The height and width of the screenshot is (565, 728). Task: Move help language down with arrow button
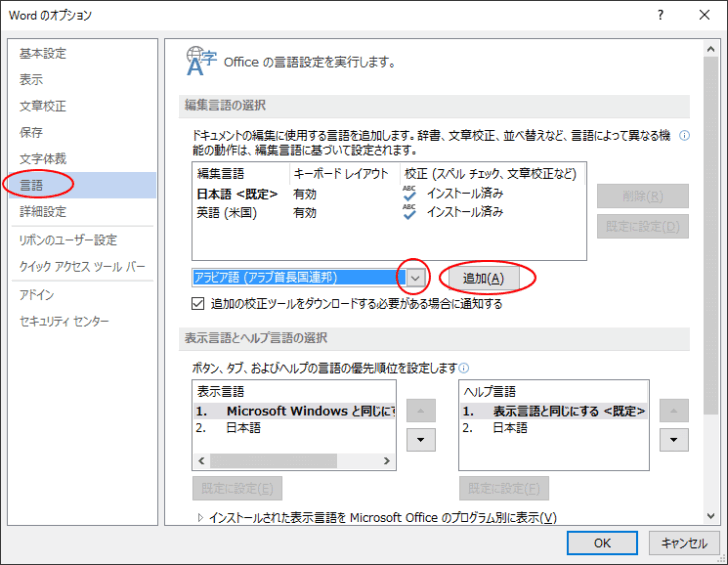pos(674,440)
